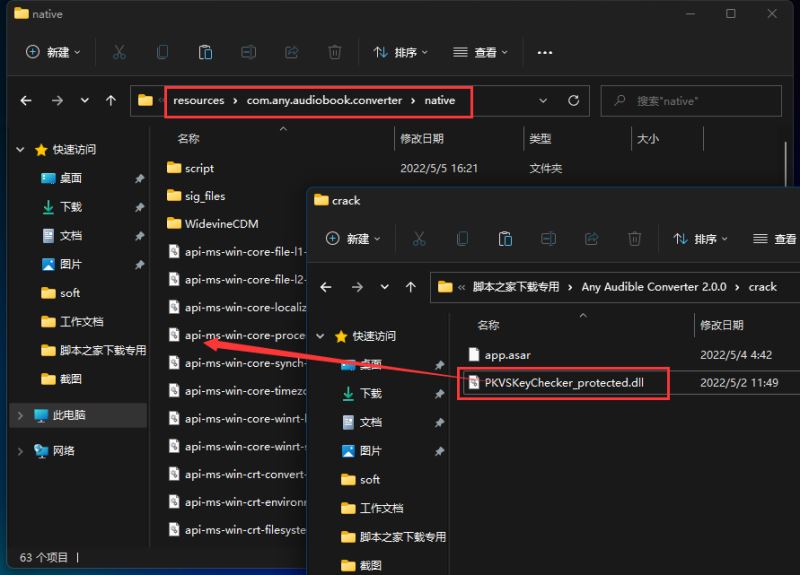Screen dimensions: 800x575
Task: Click com.any.audiobook.converter breadcrumb segment
Action: coord(324,101)
